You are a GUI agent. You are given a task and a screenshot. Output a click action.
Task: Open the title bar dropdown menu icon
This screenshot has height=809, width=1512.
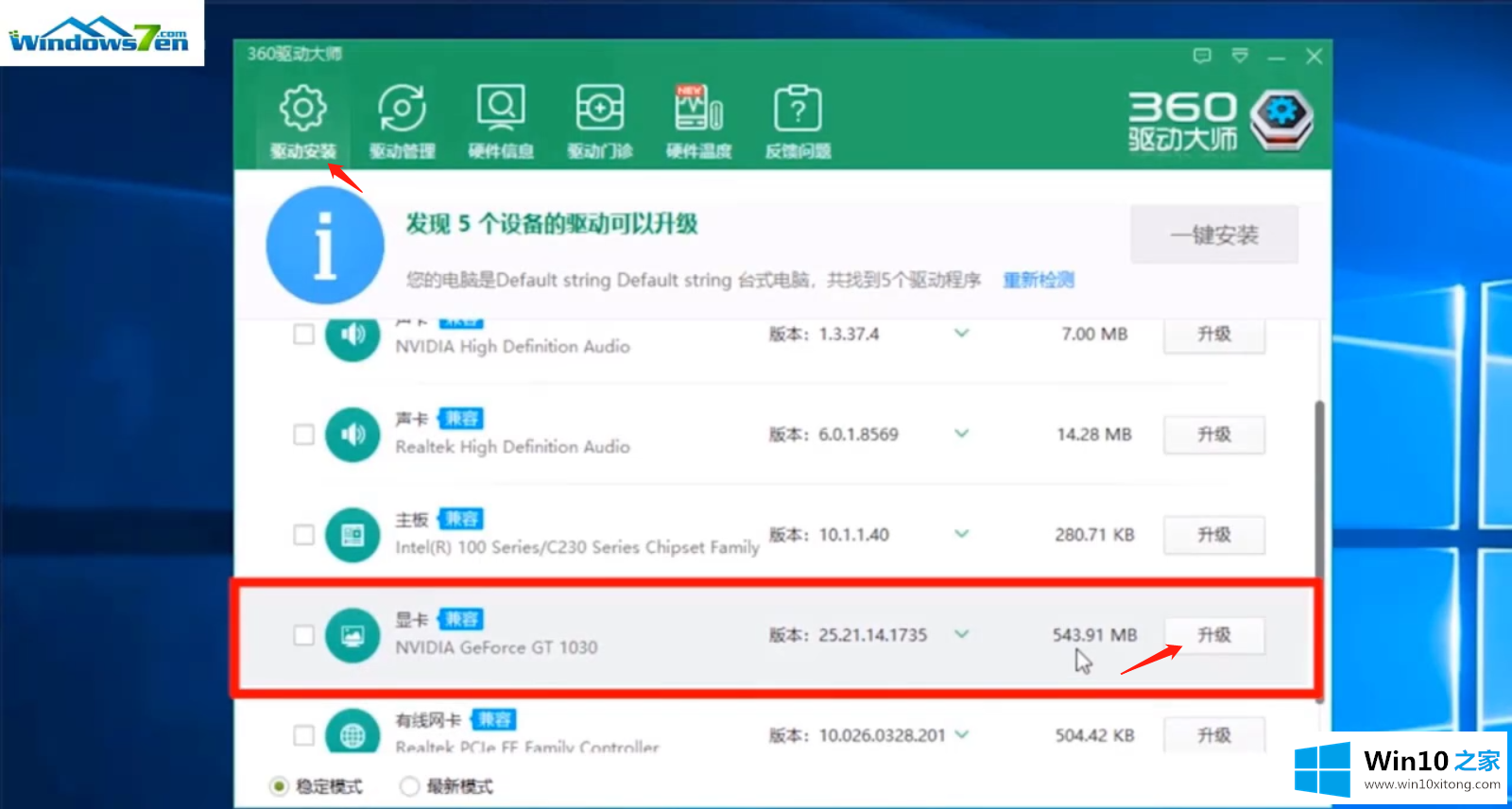click(x=1240, y=56)
